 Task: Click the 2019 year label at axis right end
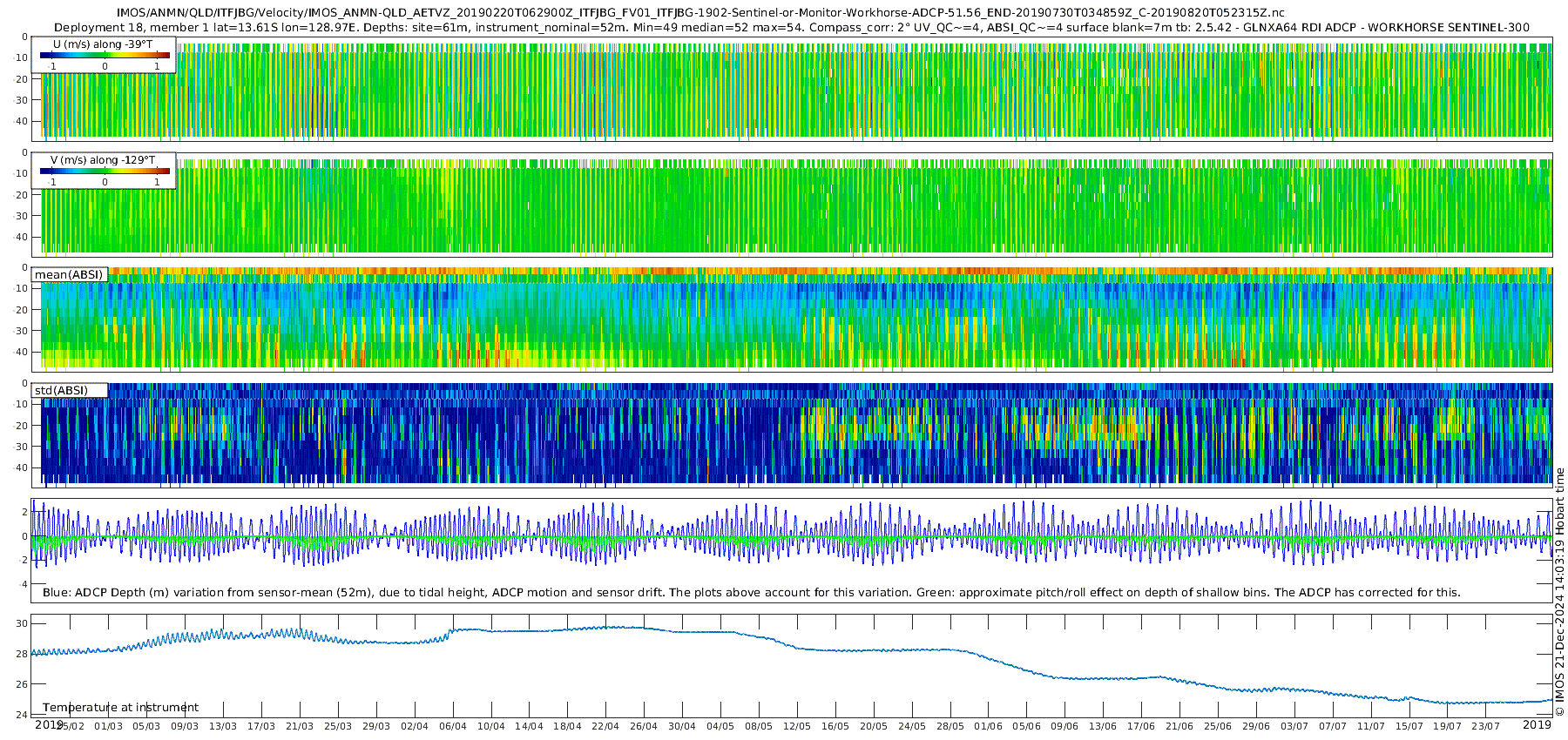pyautogui.click(x=1537, y=725)
